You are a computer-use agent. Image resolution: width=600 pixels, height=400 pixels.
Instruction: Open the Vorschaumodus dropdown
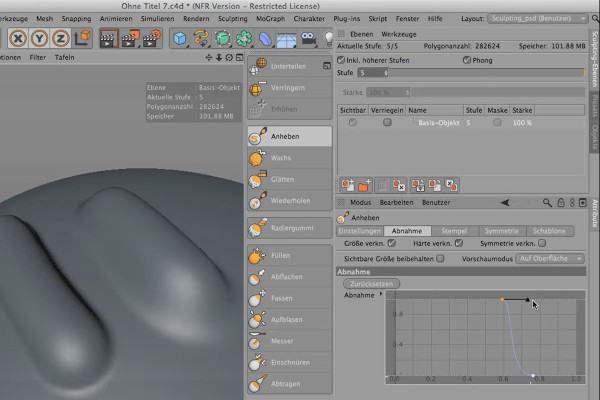point(550,258)
